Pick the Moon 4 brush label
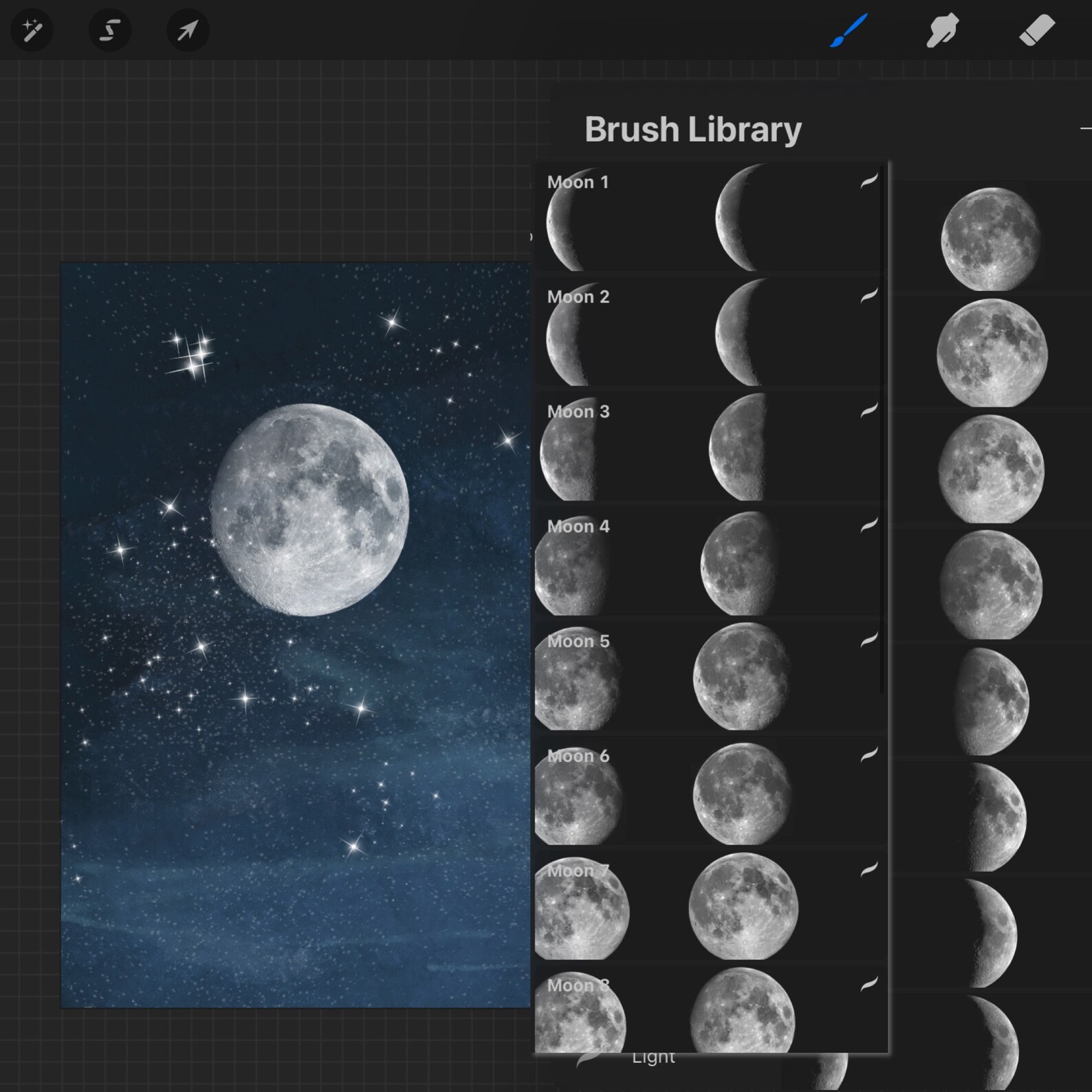The height and width of the screenshot is (1092, 1092). [x=578, y=527]
